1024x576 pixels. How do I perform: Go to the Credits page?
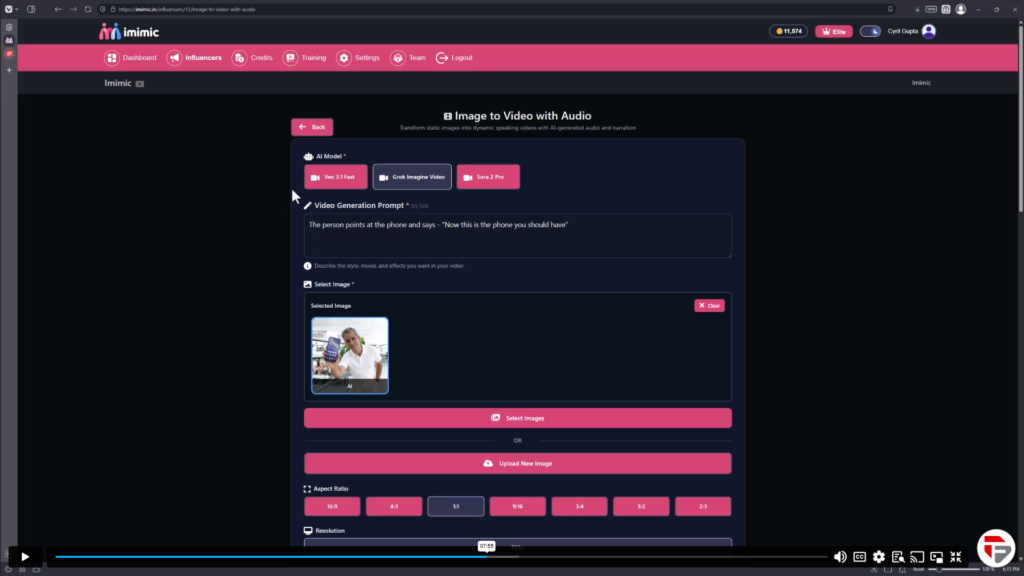point(252,58)
